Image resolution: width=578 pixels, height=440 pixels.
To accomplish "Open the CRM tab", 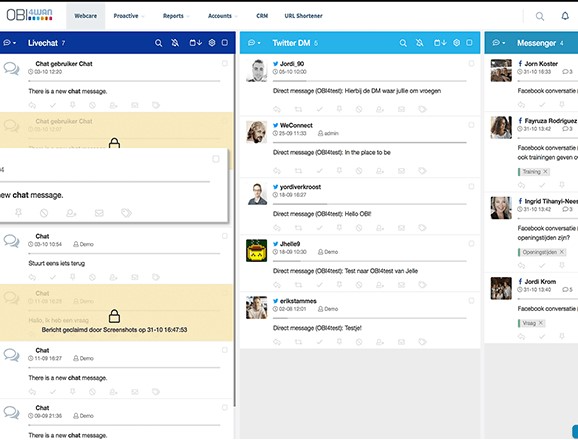I will click(x=262, y=16).
